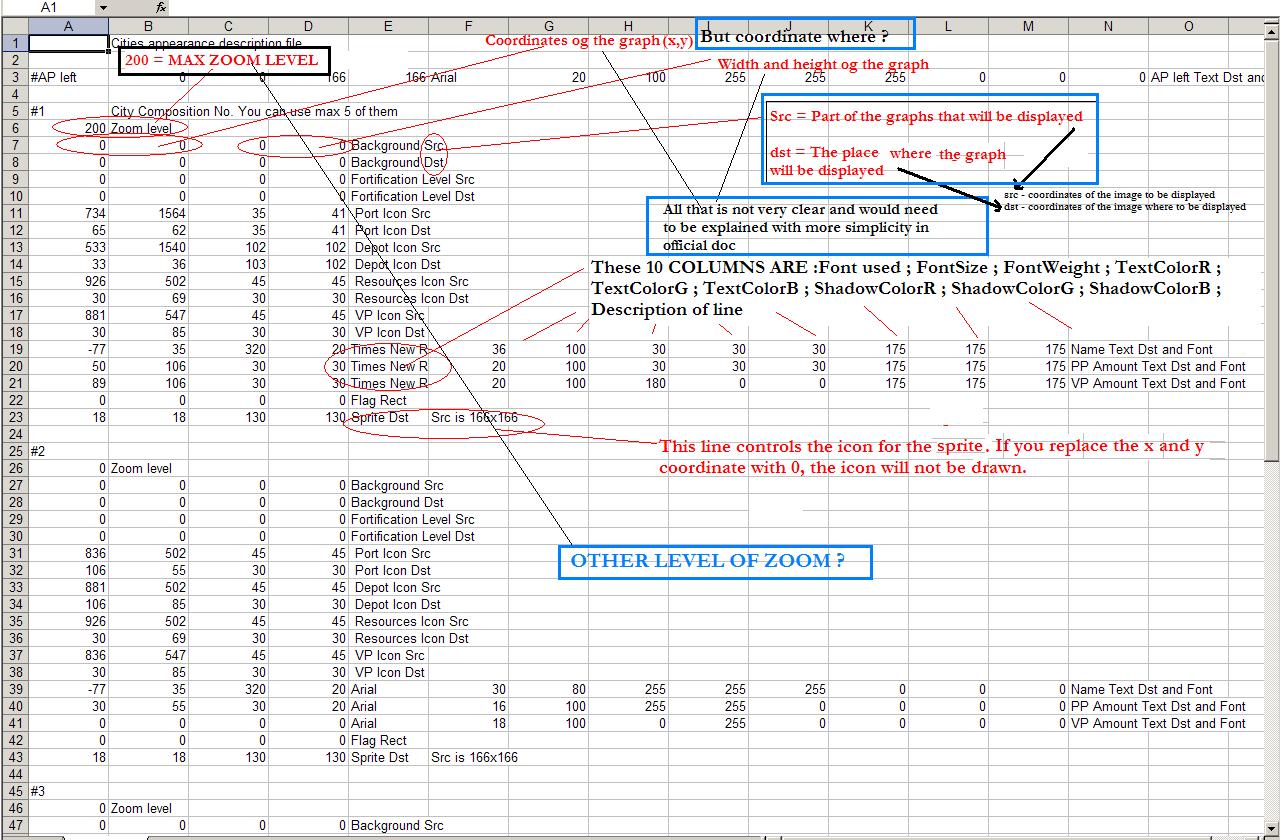Image resolution: width=1280 pixels, height=840 pixels.
Task: Select row 1 header
Action: pyautogui.click(x=14, y=43)
